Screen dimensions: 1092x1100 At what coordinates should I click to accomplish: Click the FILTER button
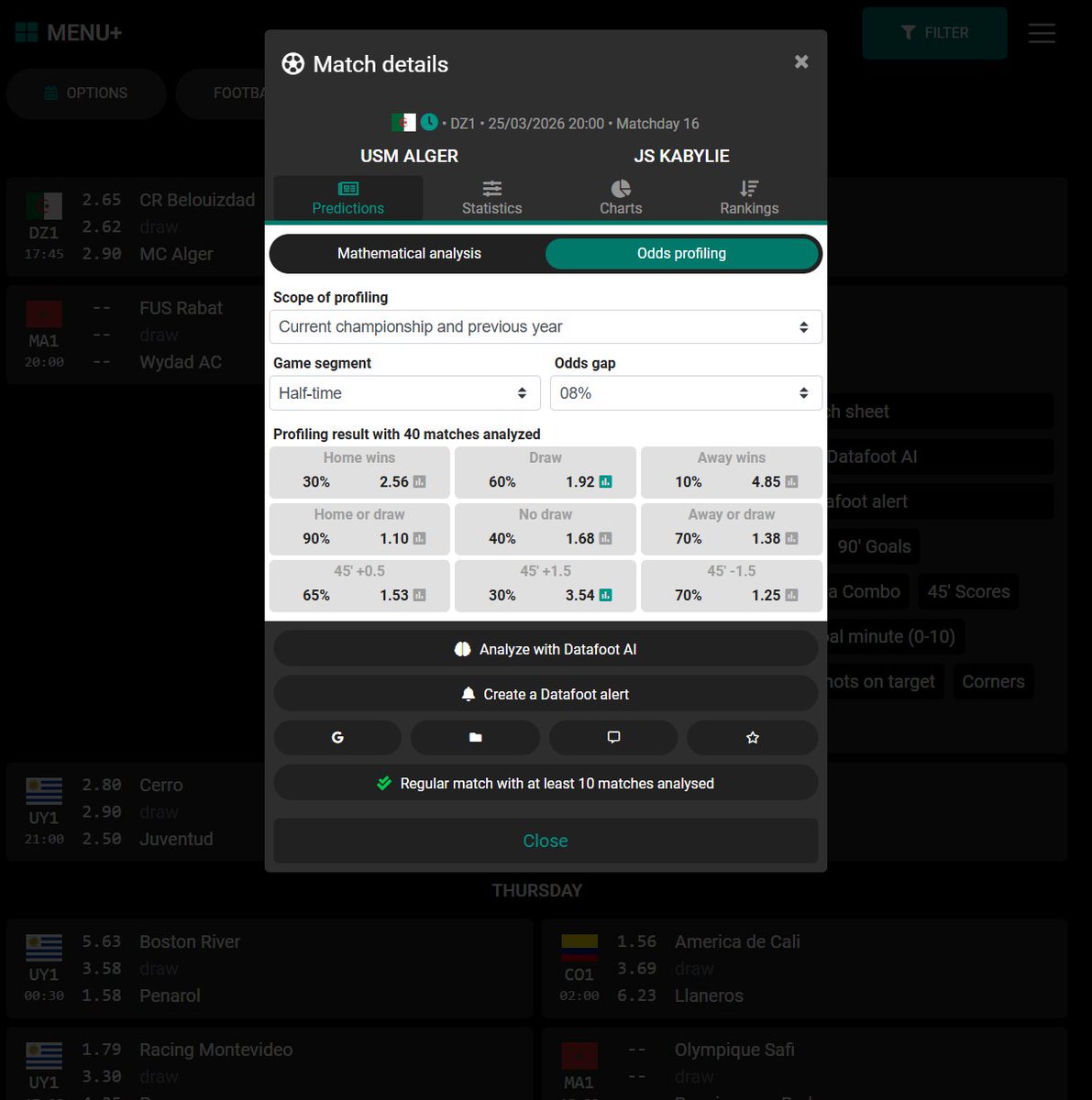click(934, 33)
